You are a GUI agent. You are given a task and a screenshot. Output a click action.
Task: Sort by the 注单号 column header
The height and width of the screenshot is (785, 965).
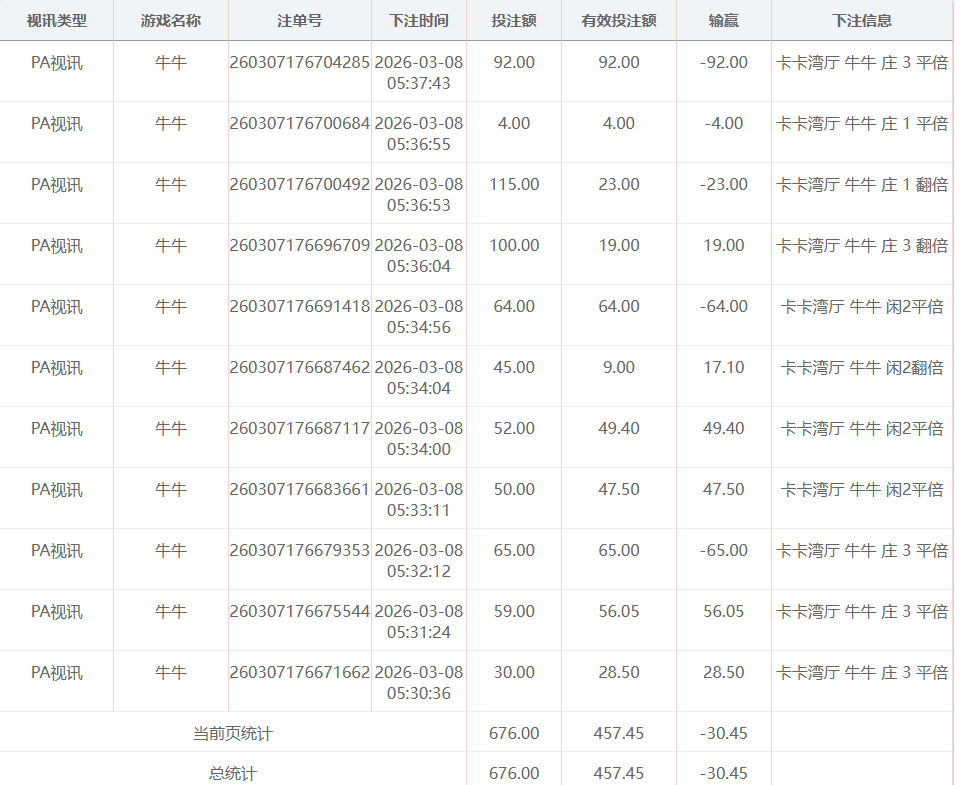pos(299,20)
